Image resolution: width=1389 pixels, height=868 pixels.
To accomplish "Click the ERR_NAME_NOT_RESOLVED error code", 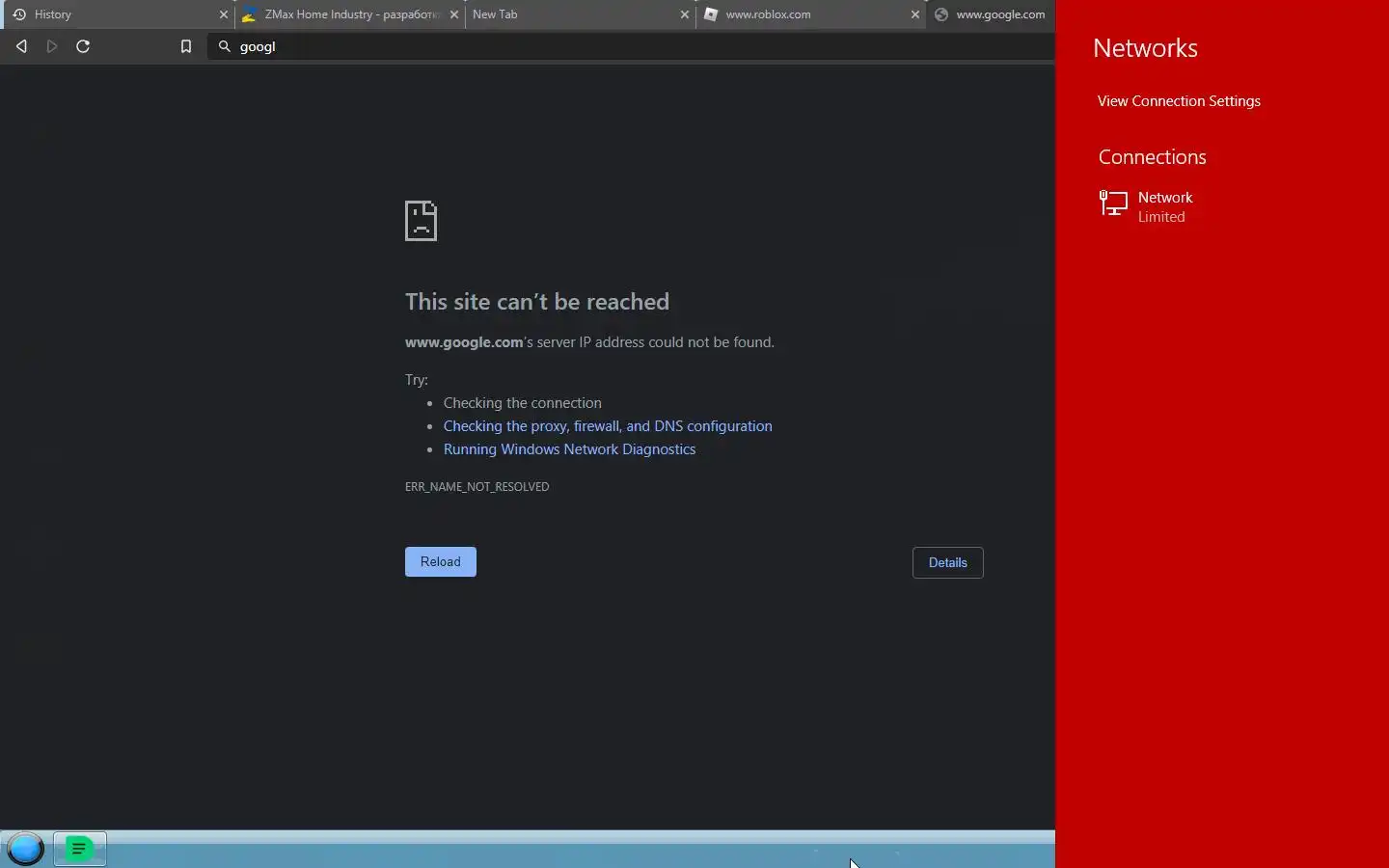I will [x=477, y=487].
